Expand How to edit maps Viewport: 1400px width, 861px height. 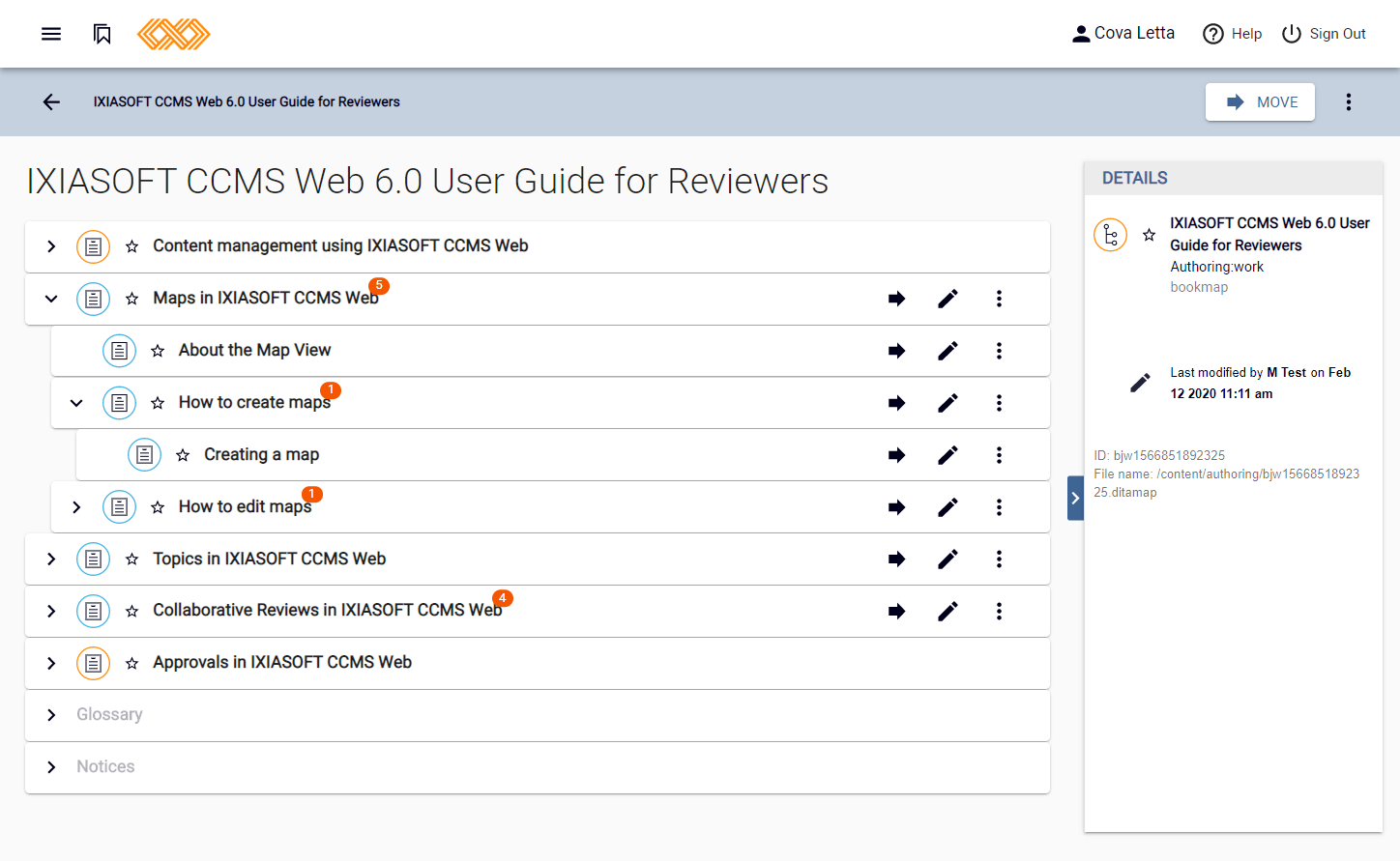click(76, 507)
